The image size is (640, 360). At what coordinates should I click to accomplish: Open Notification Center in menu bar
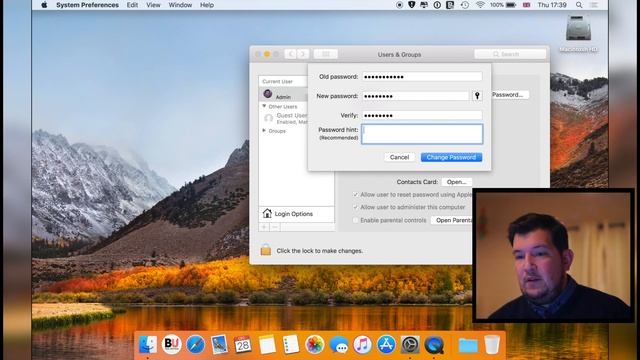click(594, 5)
